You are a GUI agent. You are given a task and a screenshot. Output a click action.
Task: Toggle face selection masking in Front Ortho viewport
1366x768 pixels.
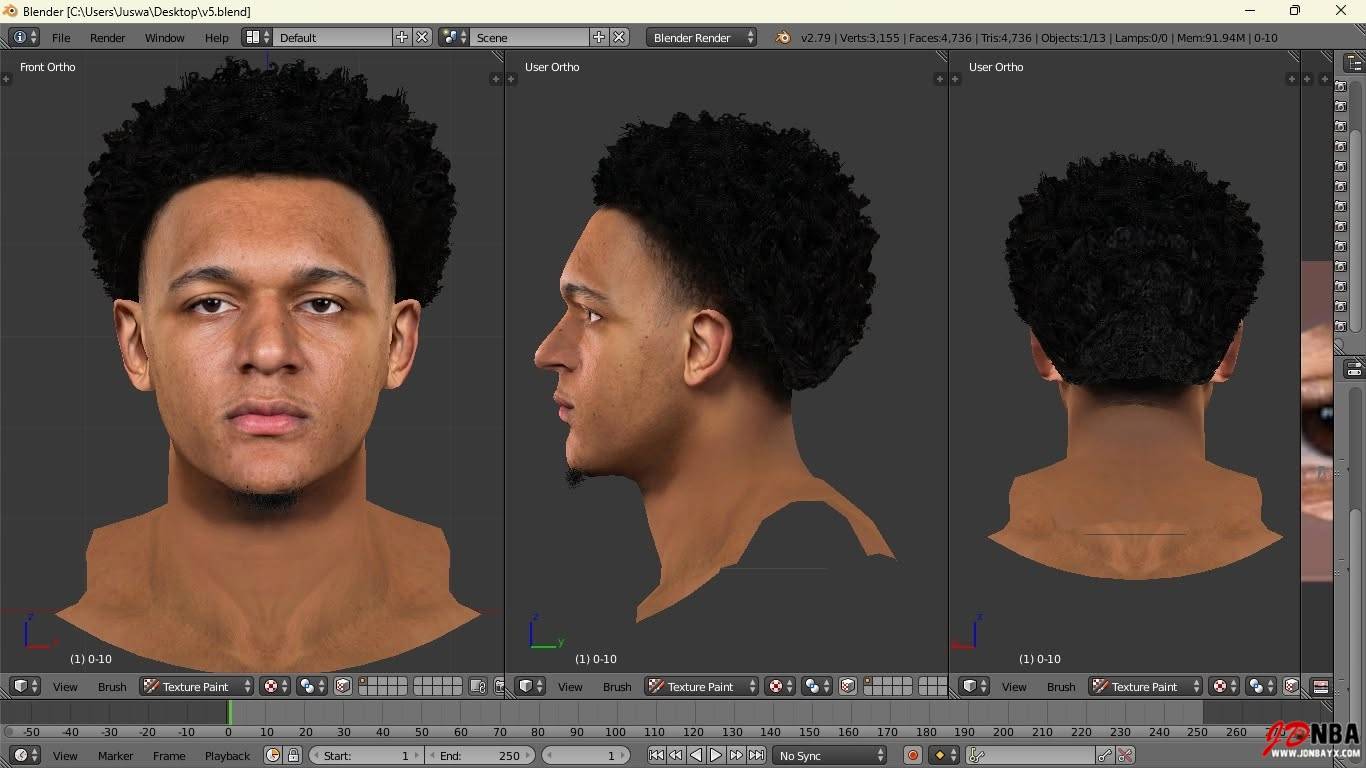343,686
